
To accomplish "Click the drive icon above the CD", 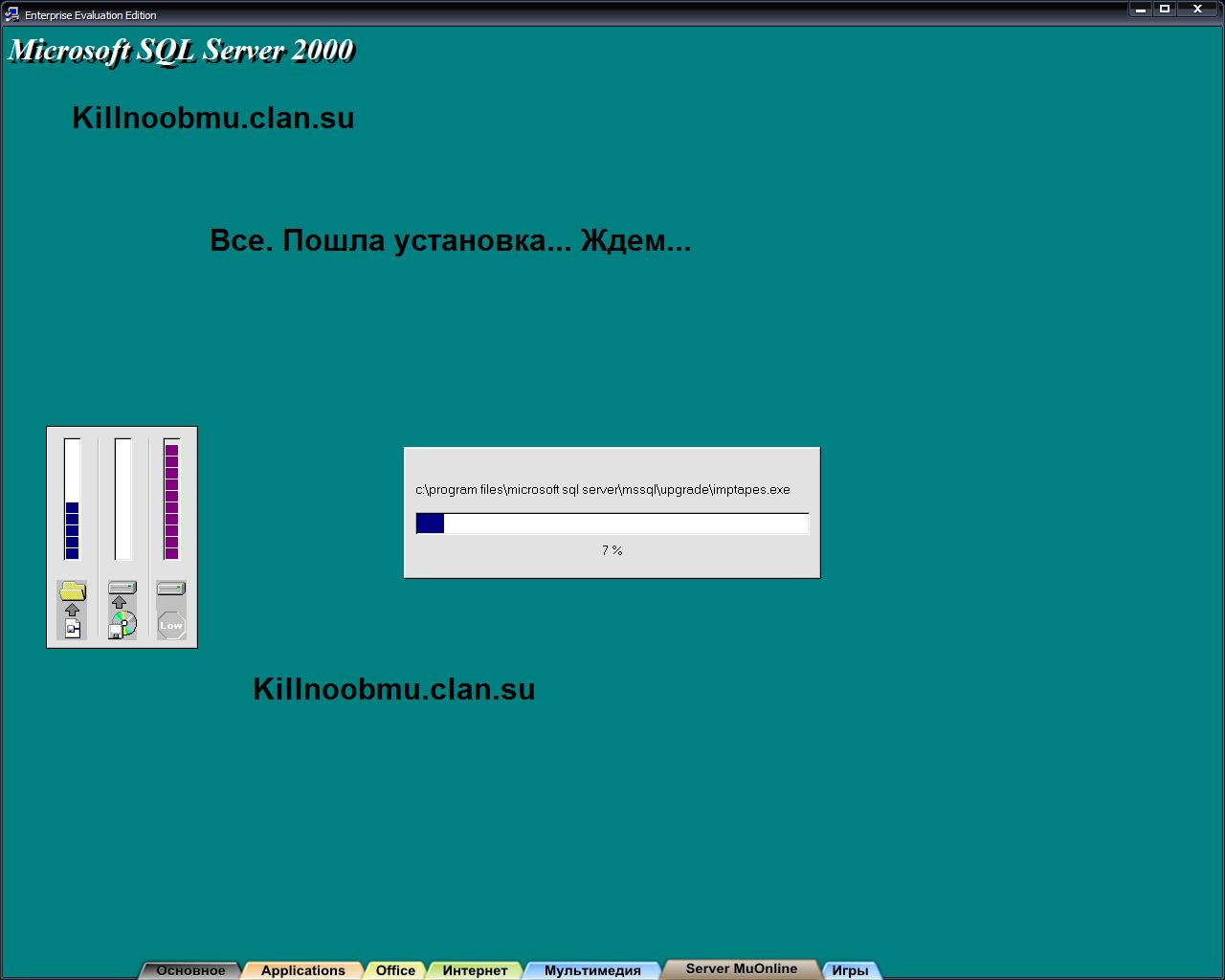I will coord(122,588).
